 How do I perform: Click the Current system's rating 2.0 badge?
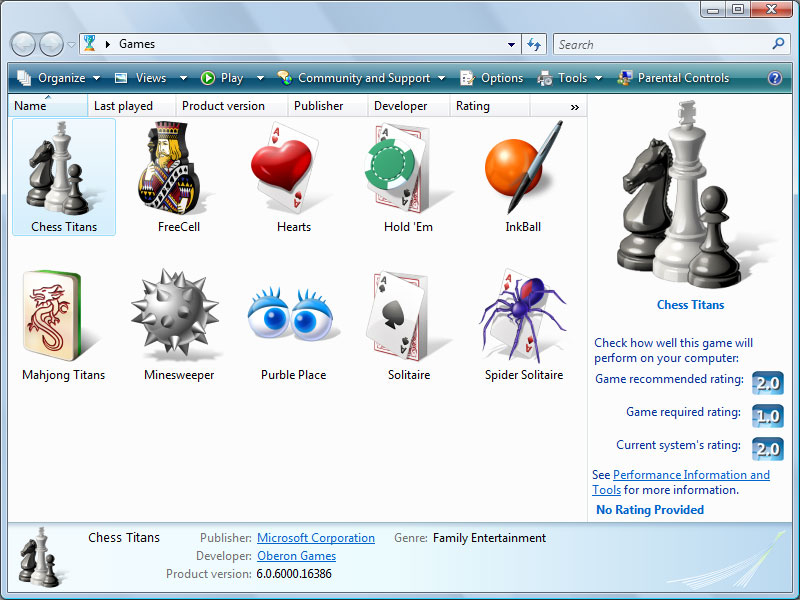[x=767, y=449]
